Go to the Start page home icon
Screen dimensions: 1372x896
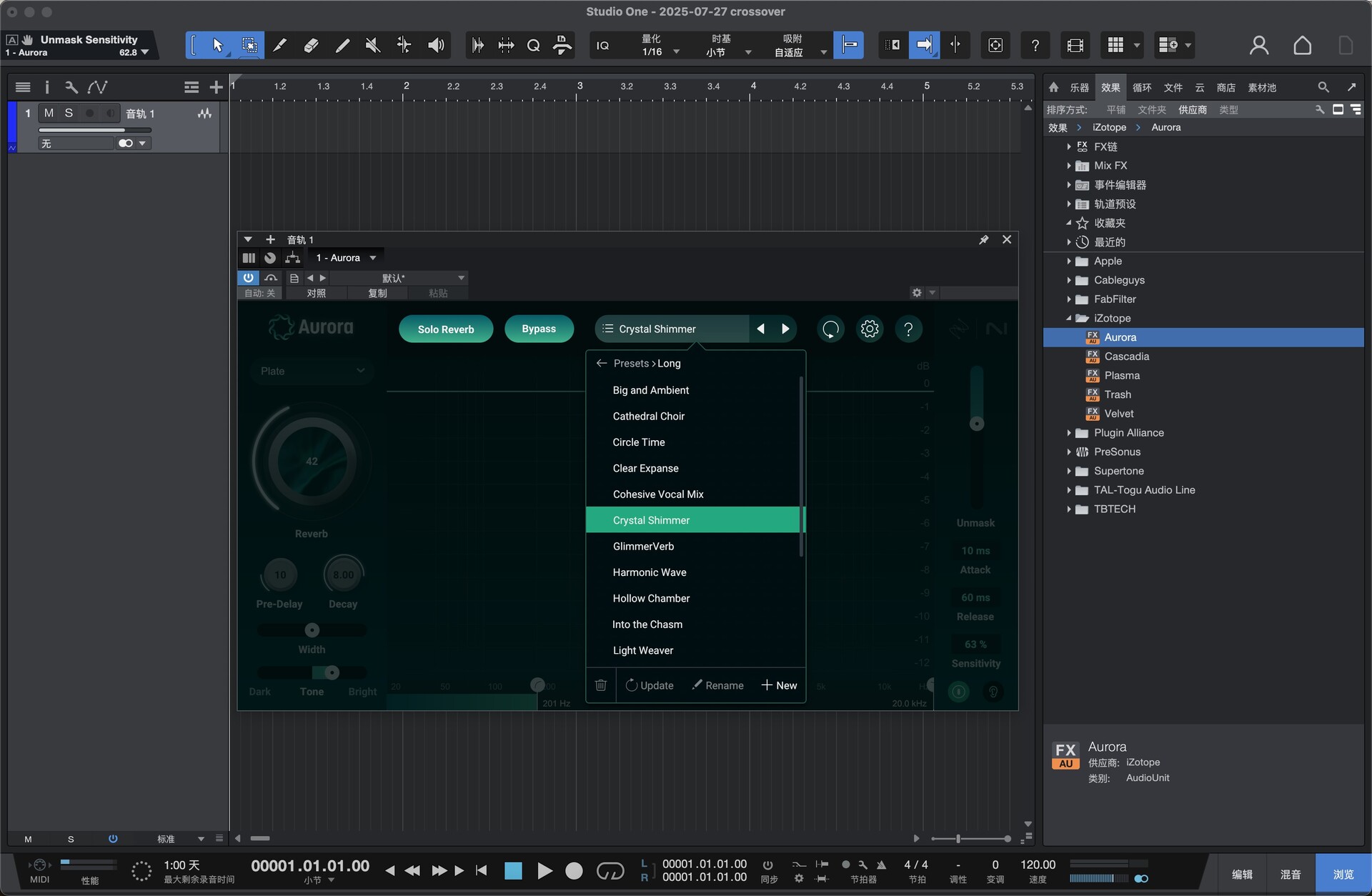coord(1302,46)
